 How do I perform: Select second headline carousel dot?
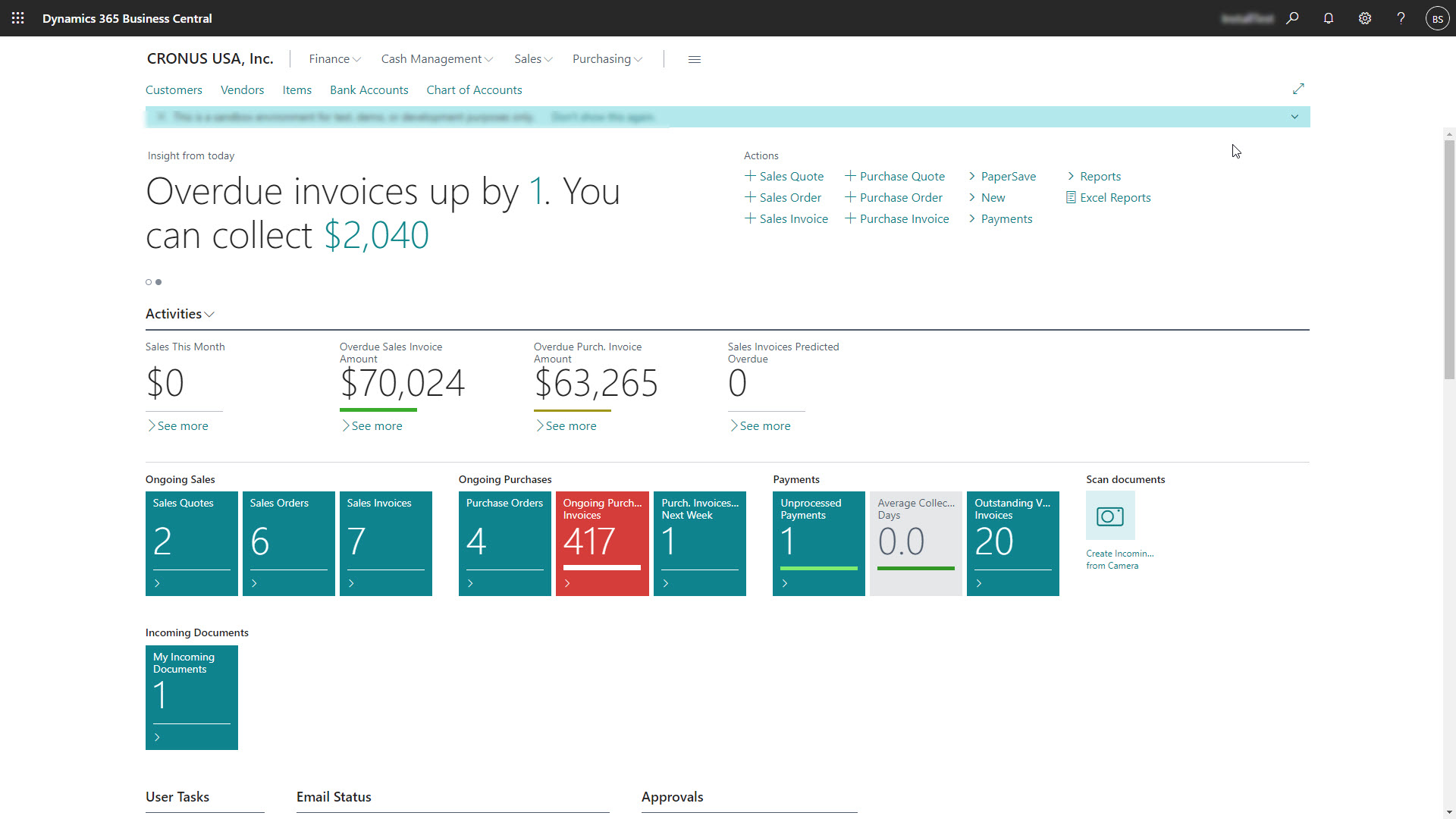point(158,282)
